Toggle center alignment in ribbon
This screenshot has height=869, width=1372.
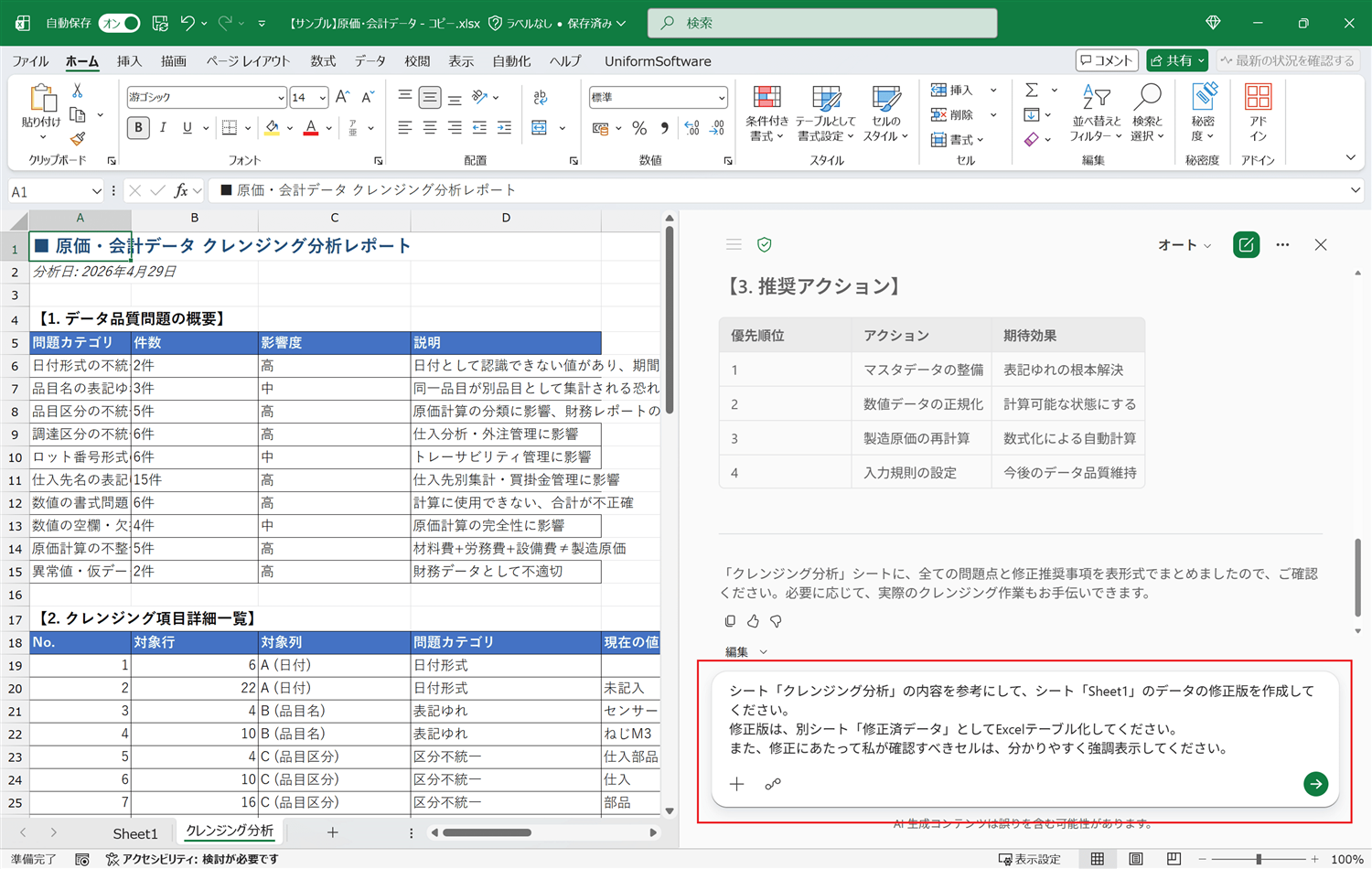[429, 127]
